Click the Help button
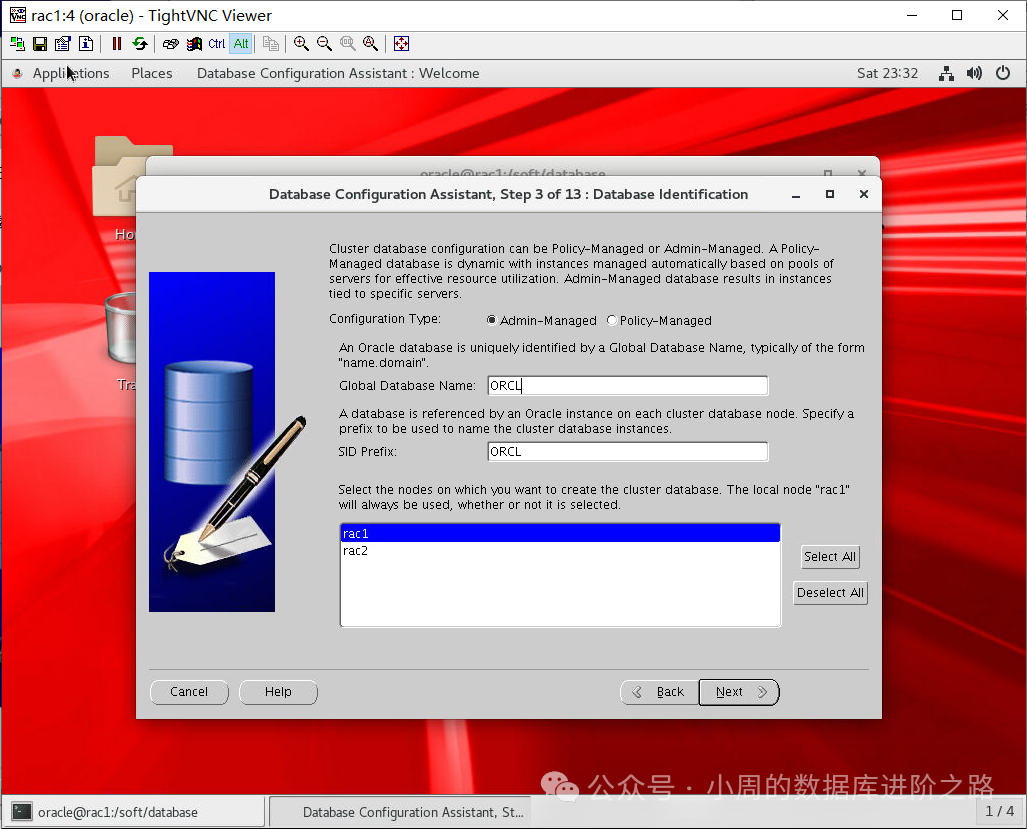 coord(278,692)
